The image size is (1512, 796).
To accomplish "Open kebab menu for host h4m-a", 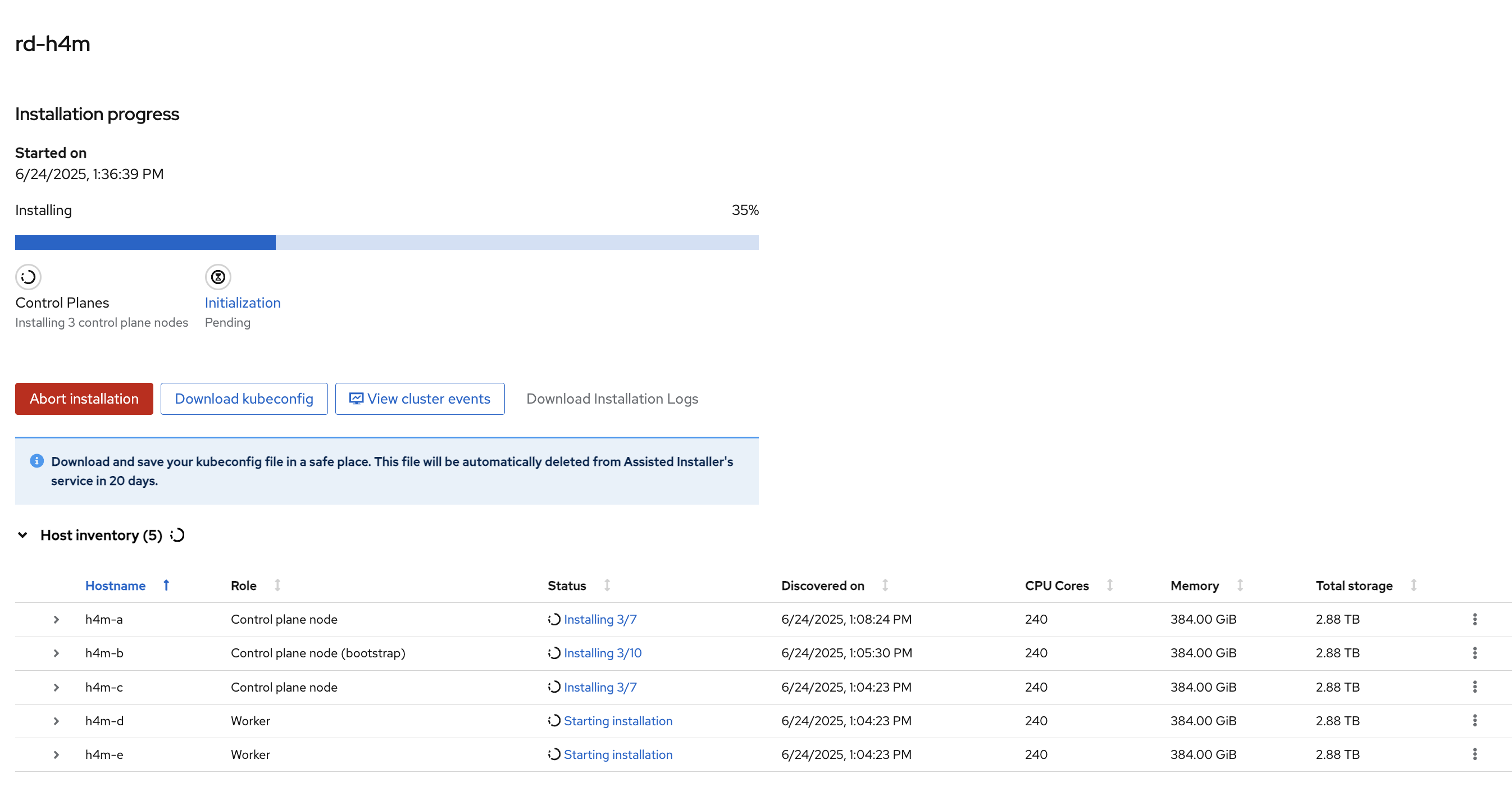I will coord(1474,619).
